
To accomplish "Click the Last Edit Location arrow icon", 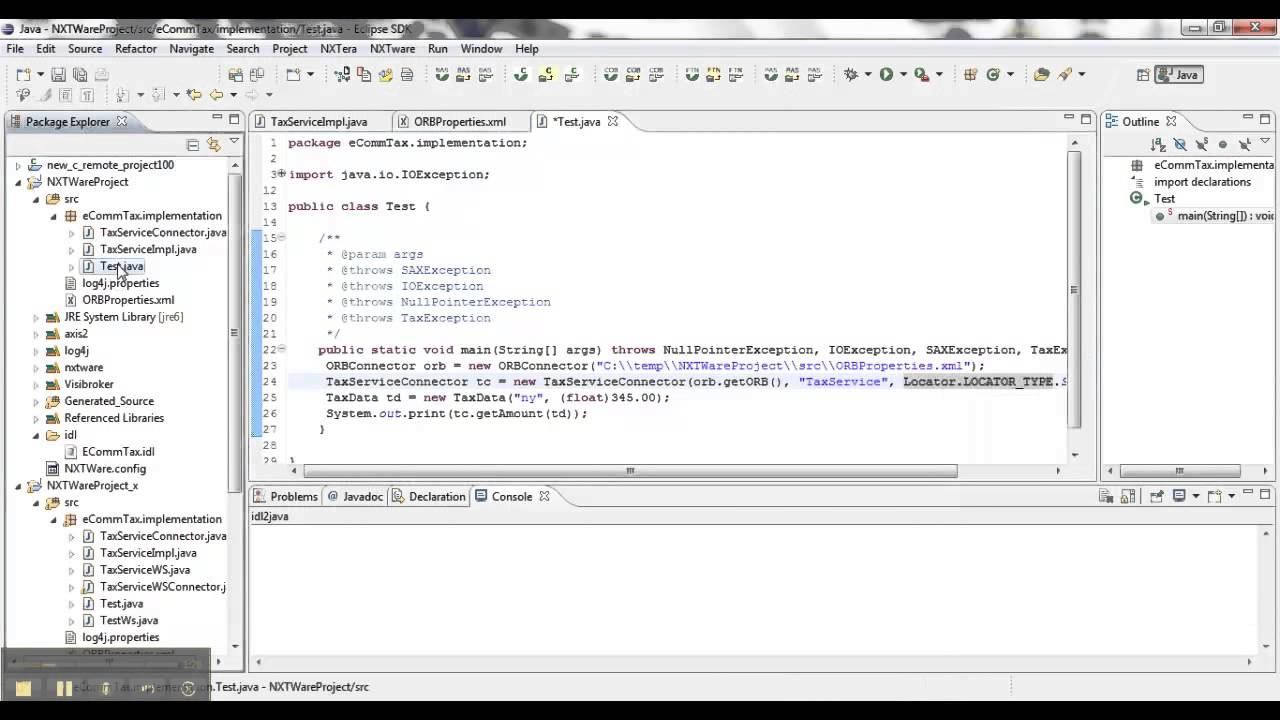I will tap(193, 95).
